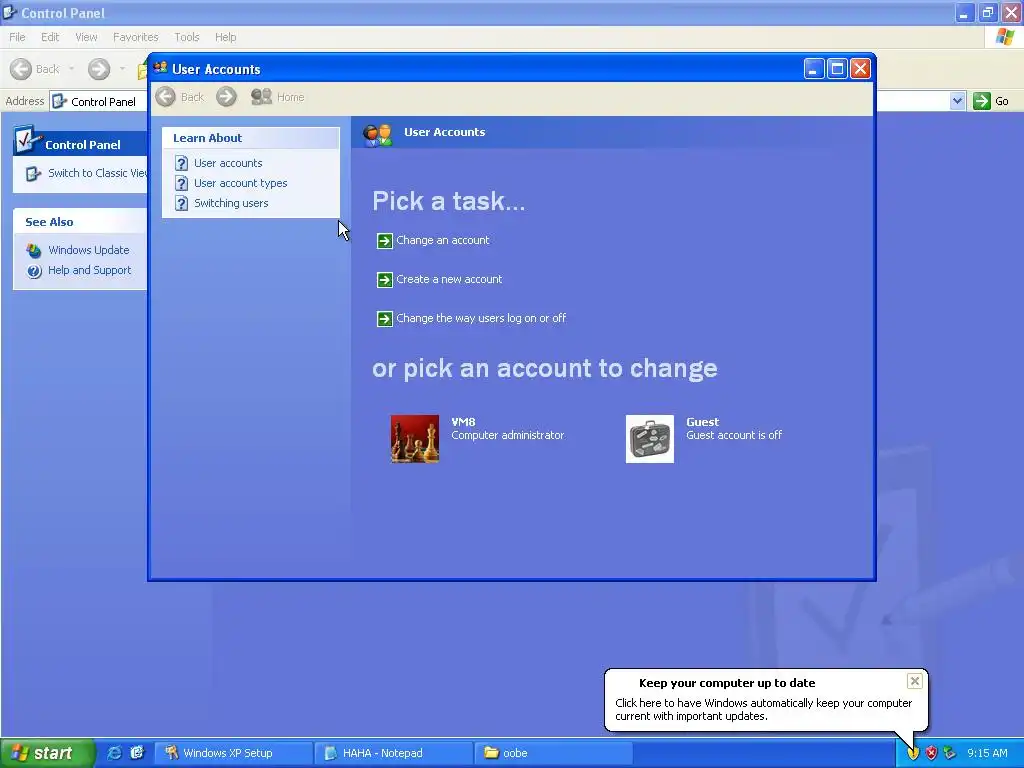Switch to HAHA - Notepad taskbar button
The height and width of the screenshot is (768, 1024).
click(393, 753)
